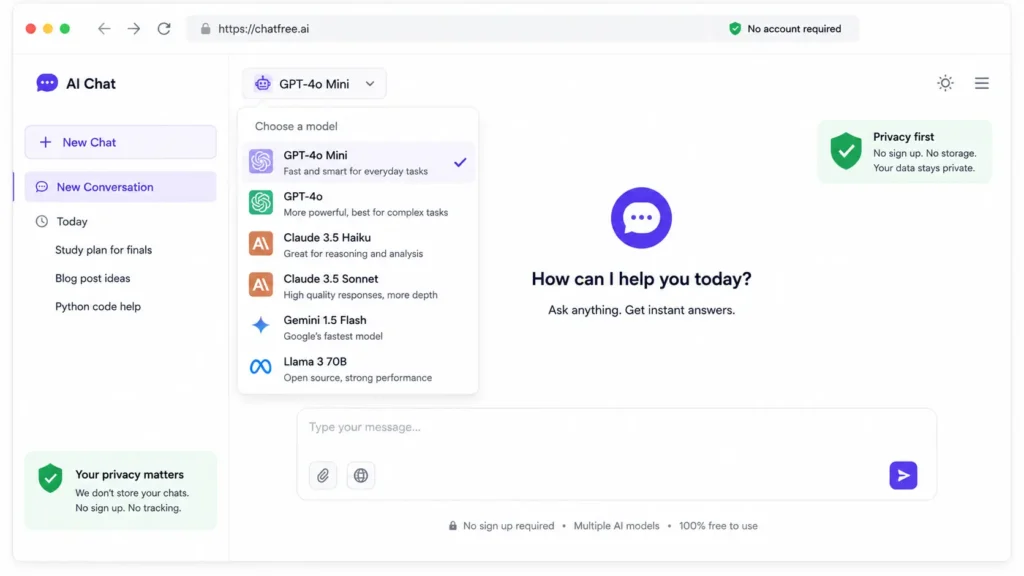Click the No account required label
Viewport: 1024px width, 576px height.
click(x=794, y=29)
